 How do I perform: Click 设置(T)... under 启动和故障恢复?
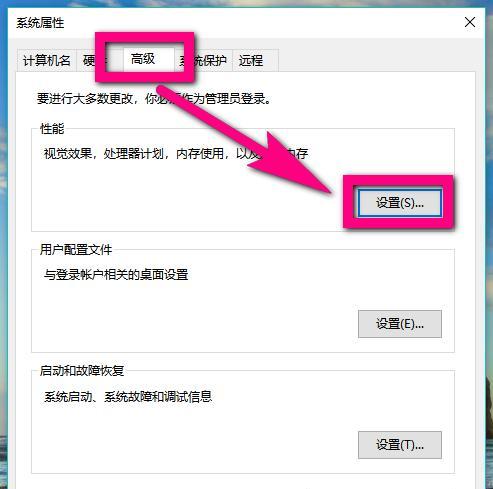click(400, 445)
